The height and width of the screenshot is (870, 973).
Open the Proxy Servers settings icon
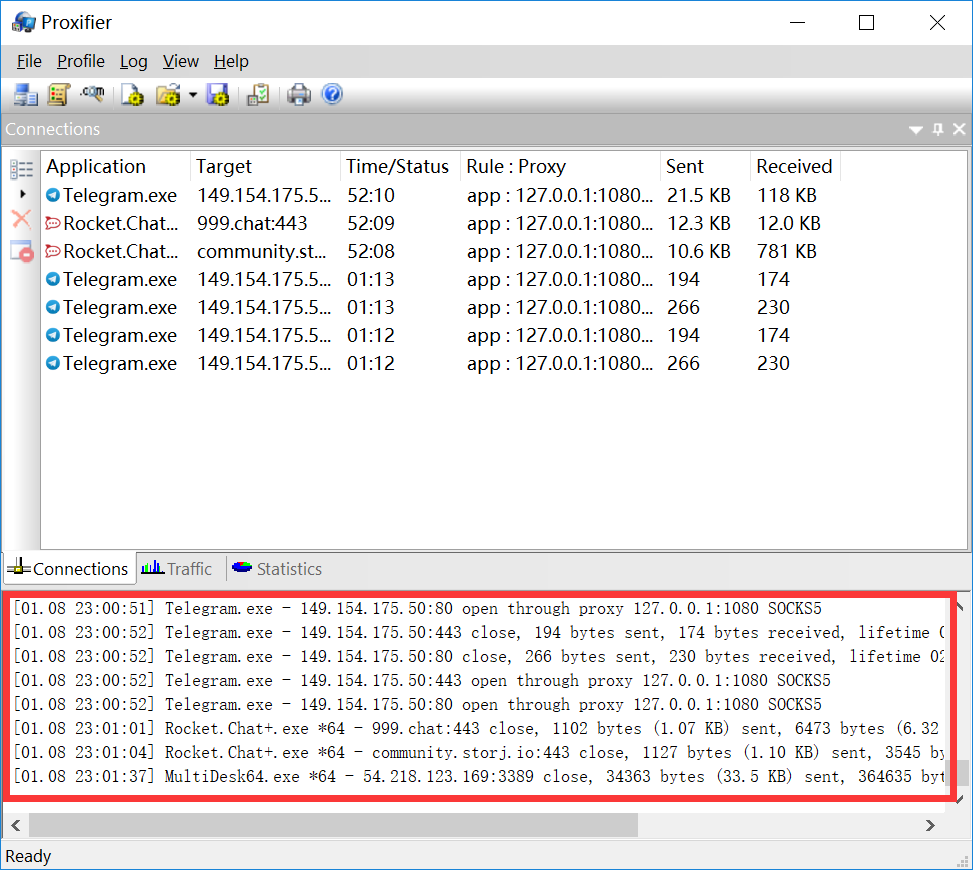pyautogui.click(x=26, y=95)
